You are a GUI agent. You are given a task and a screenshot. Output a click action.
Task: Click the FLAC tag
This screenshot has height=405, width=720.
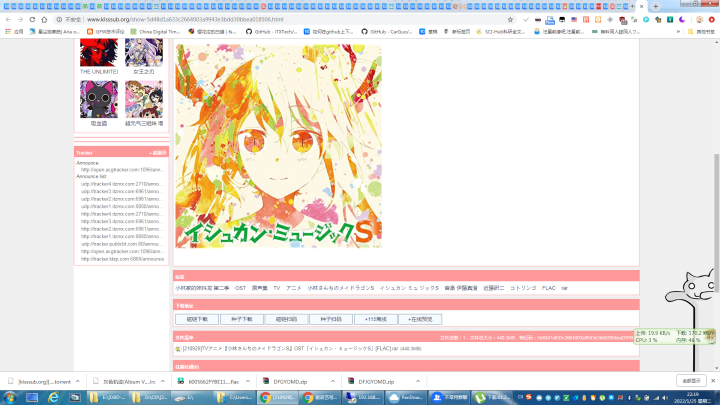(549, 288)
